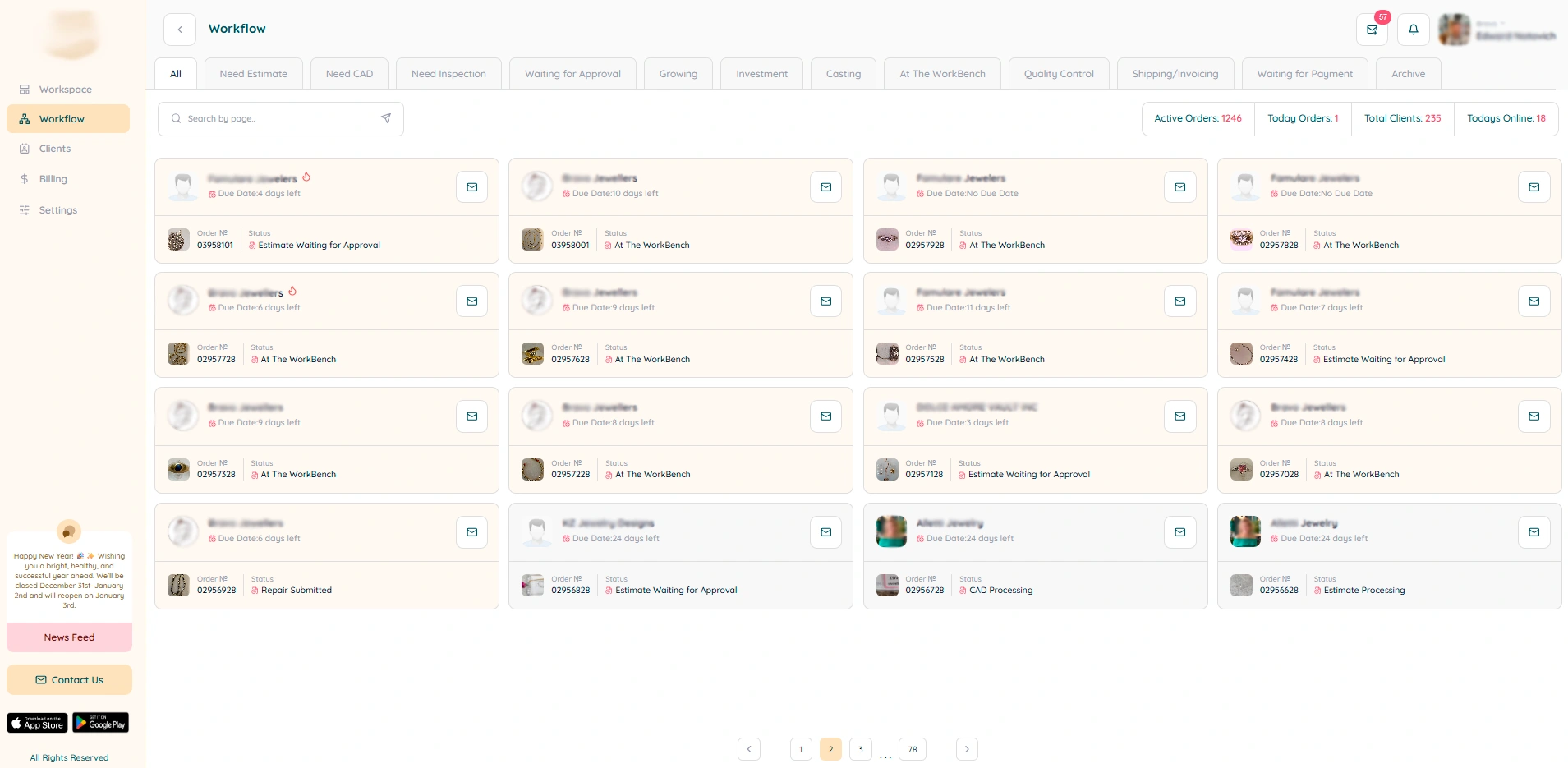Open the user profile avatar
This screenshot has width=1568, height=768.
coord(1455,30)
